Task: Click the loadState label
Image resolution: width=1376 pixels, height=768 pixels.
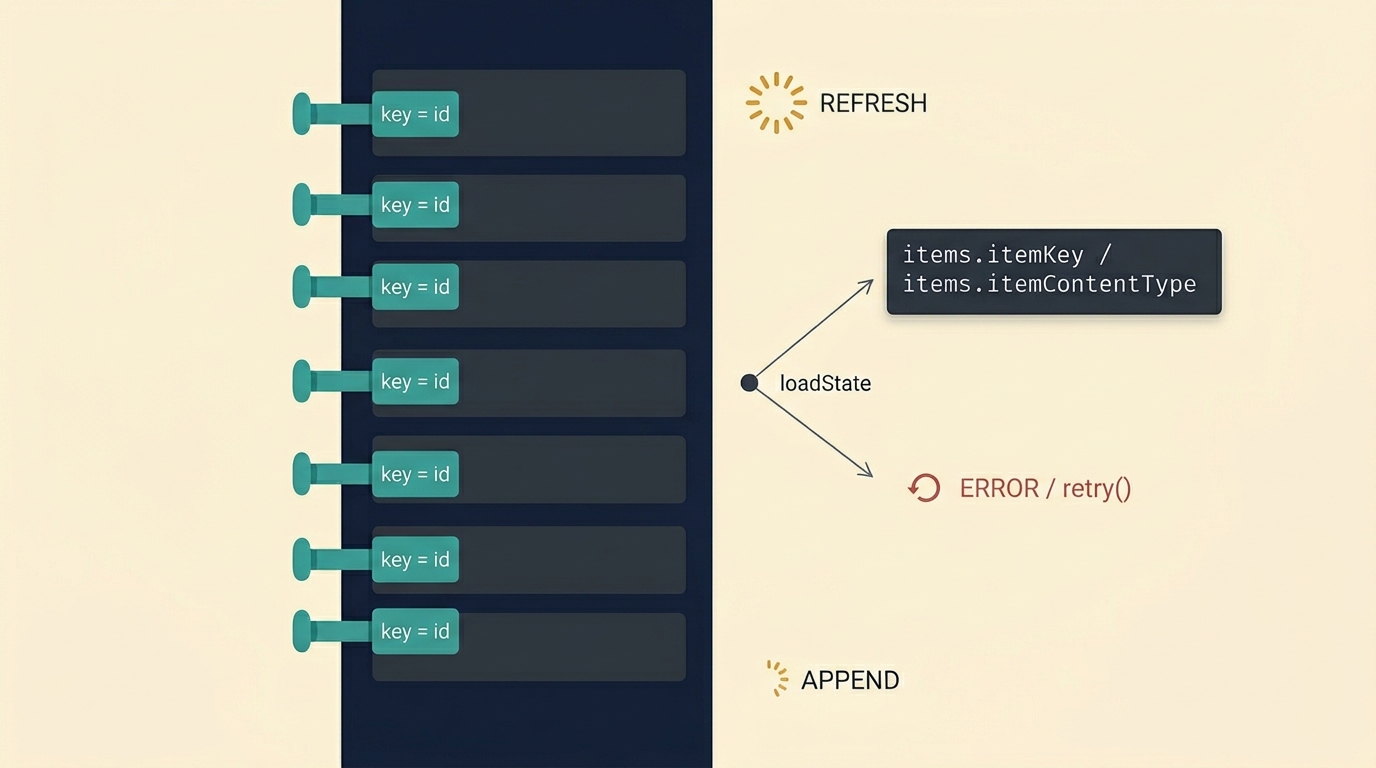Action: [x=825, y=383]
